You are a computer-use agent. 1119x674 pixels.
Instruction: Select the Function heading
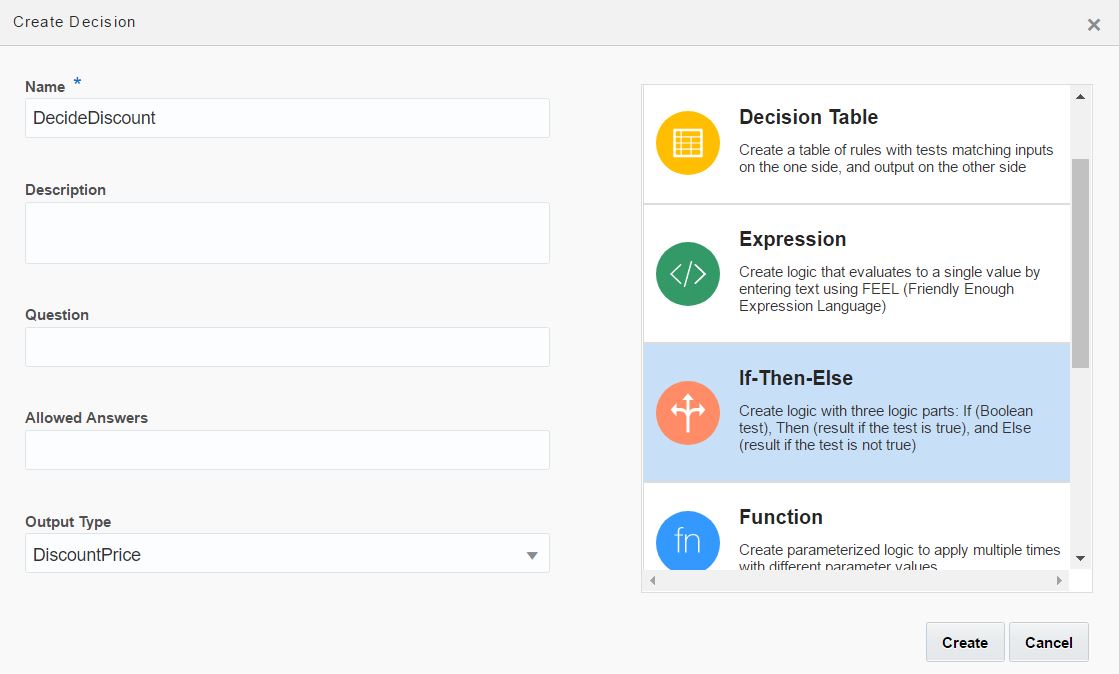tap(780, 517)
